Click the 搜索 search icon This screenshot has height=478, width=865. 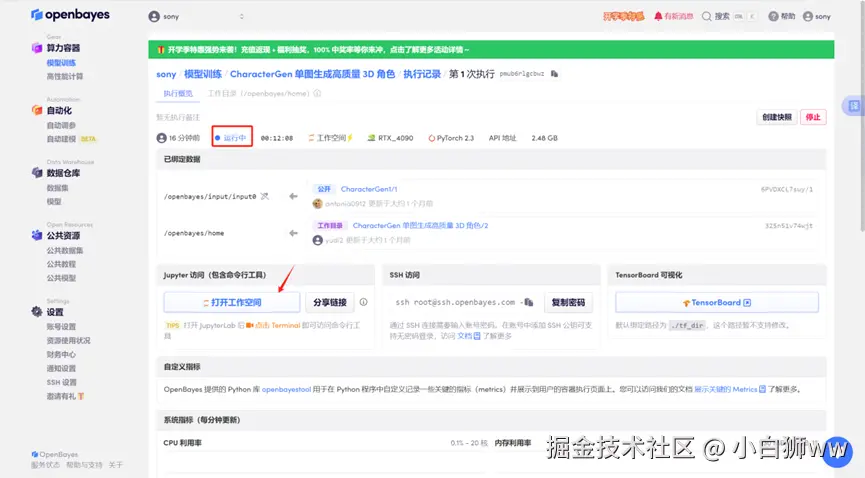coord(706,17)
